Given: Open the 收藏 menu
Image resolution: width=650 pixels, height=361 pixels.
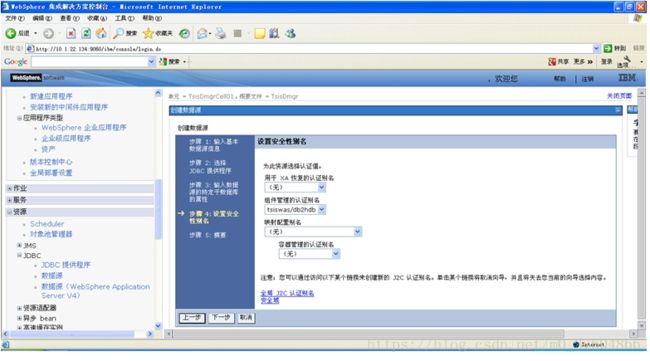Looking at the screenshot, I should pos(97,18).
